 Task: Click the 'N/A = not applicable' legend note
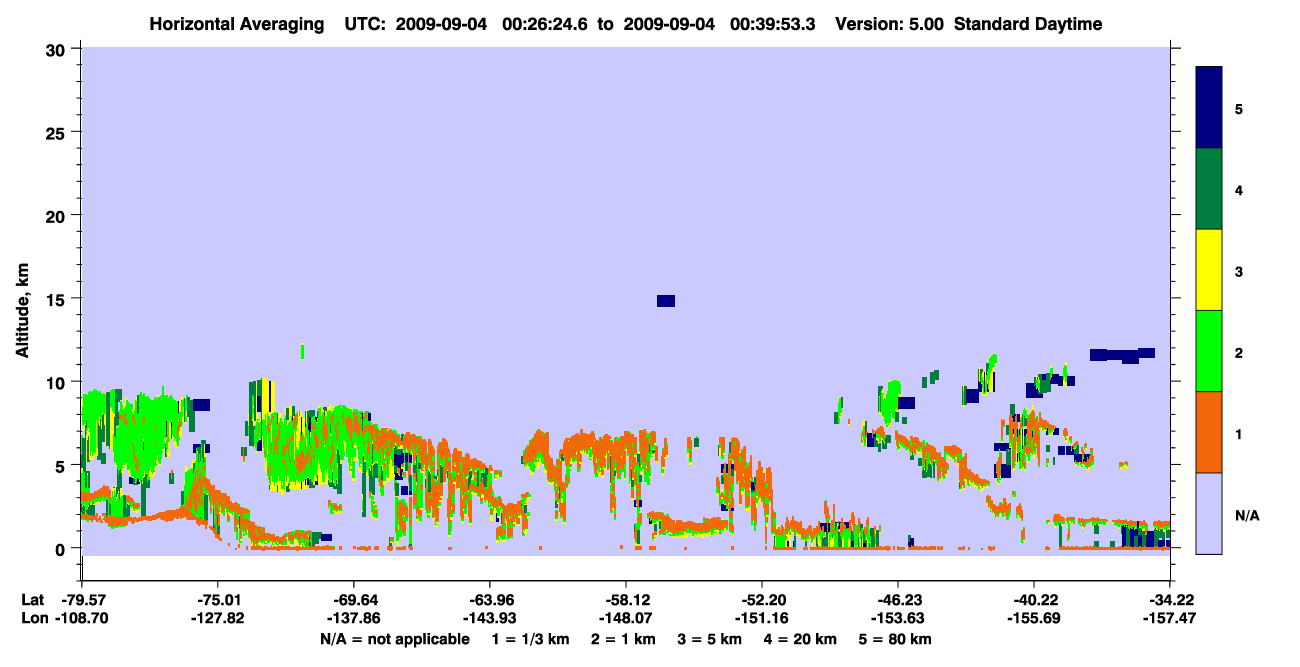[394, 639]
